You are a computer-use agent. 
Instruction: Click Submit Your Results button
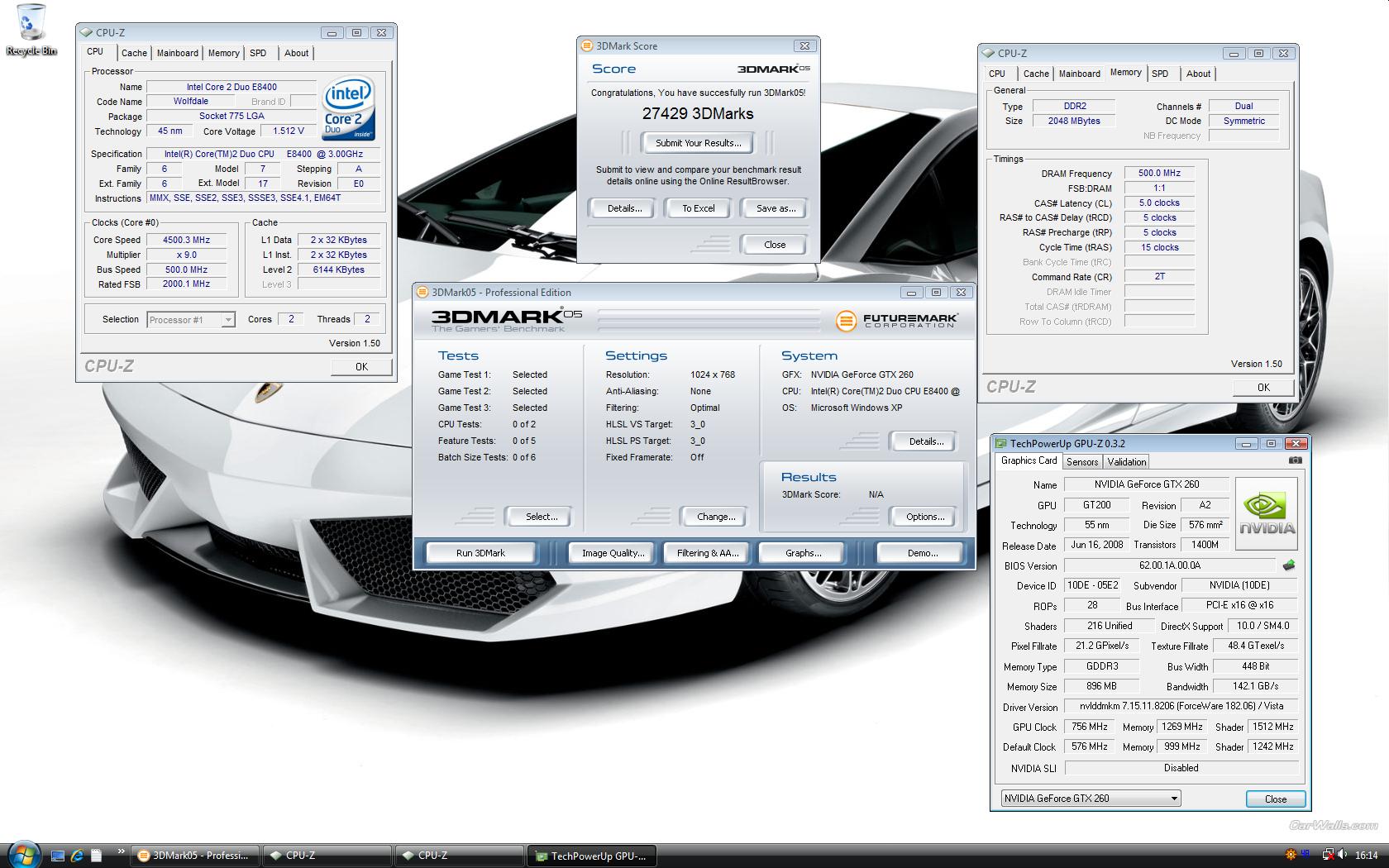pyautogui.click(x=699, y=143)
